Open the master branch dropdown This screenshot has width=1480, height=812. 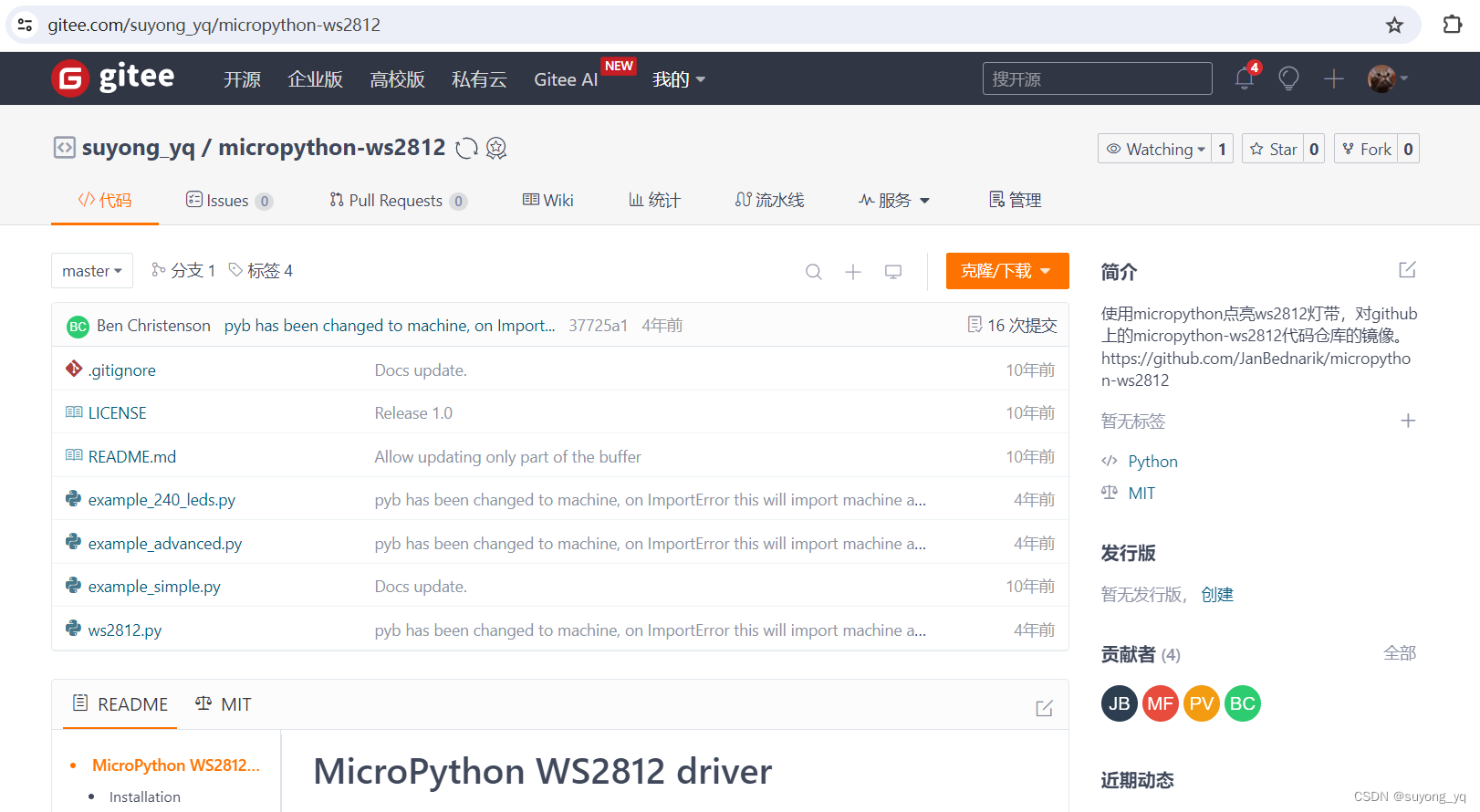[x=92, y=271]
